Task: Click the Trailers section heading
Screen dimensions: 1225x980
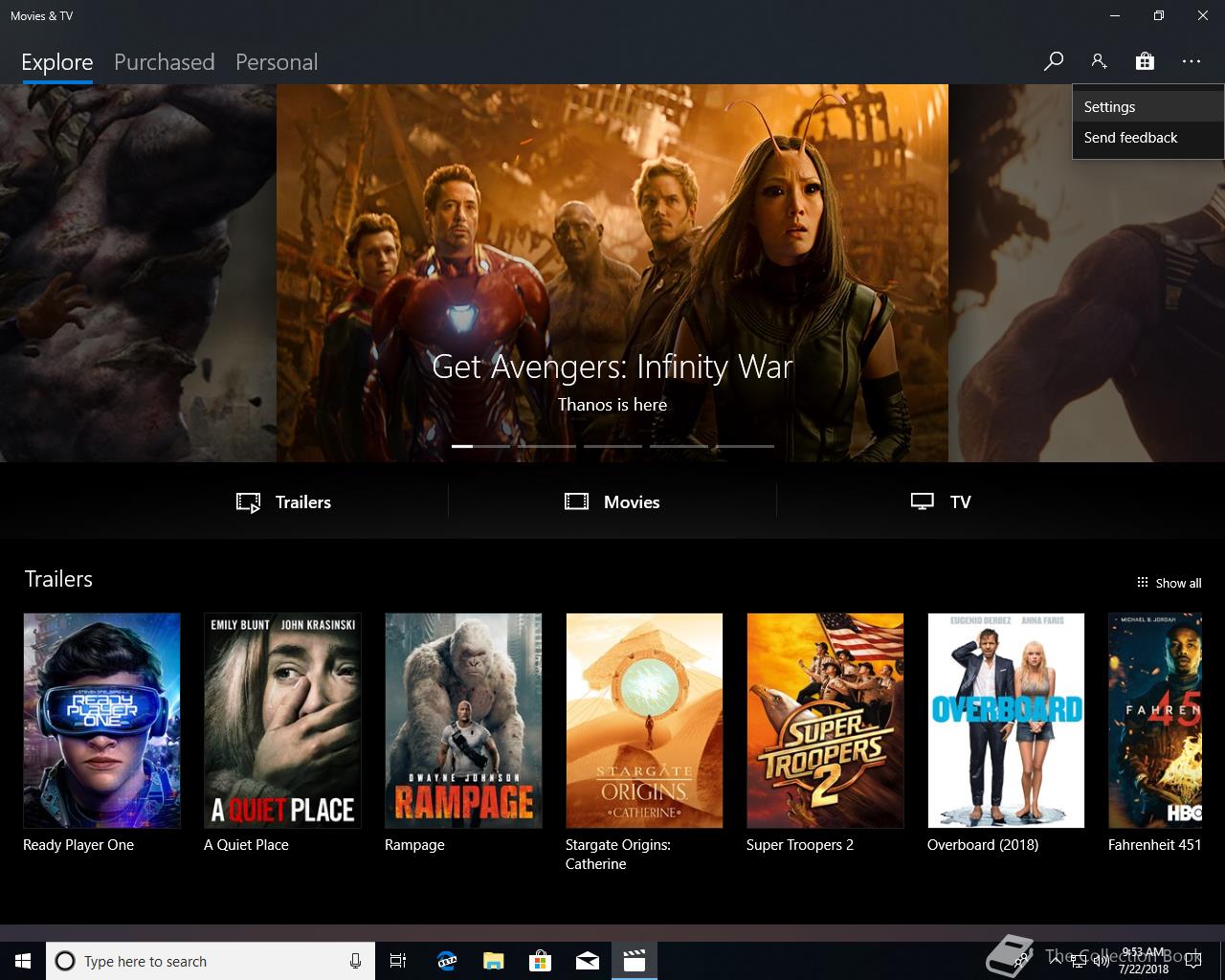Action: click(58, 579)
